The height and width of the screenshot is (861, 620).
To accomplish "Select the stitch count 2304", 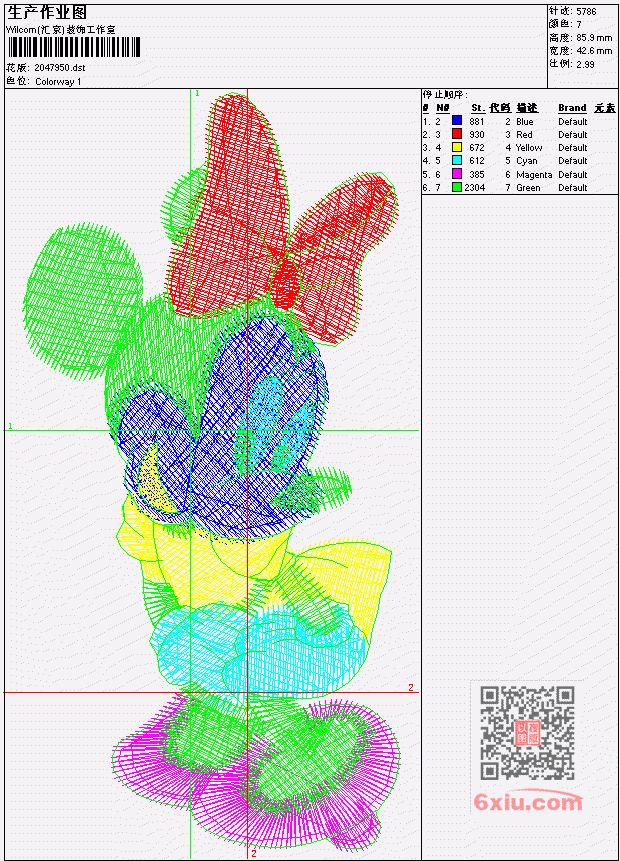I will click(474, 188).
